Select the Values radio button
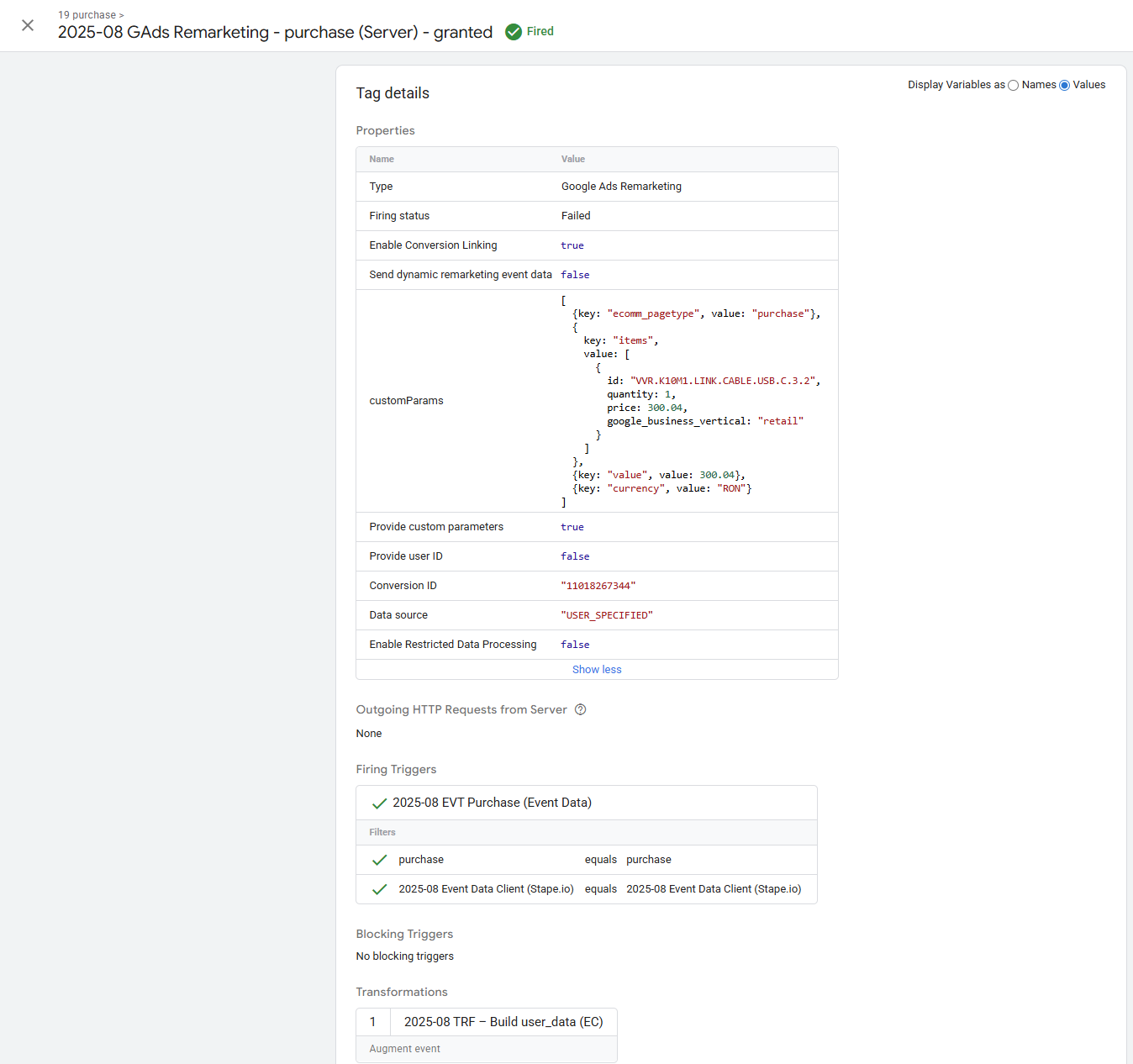This screenshot has height=1064, width=1133. (x=1064, y=85)
